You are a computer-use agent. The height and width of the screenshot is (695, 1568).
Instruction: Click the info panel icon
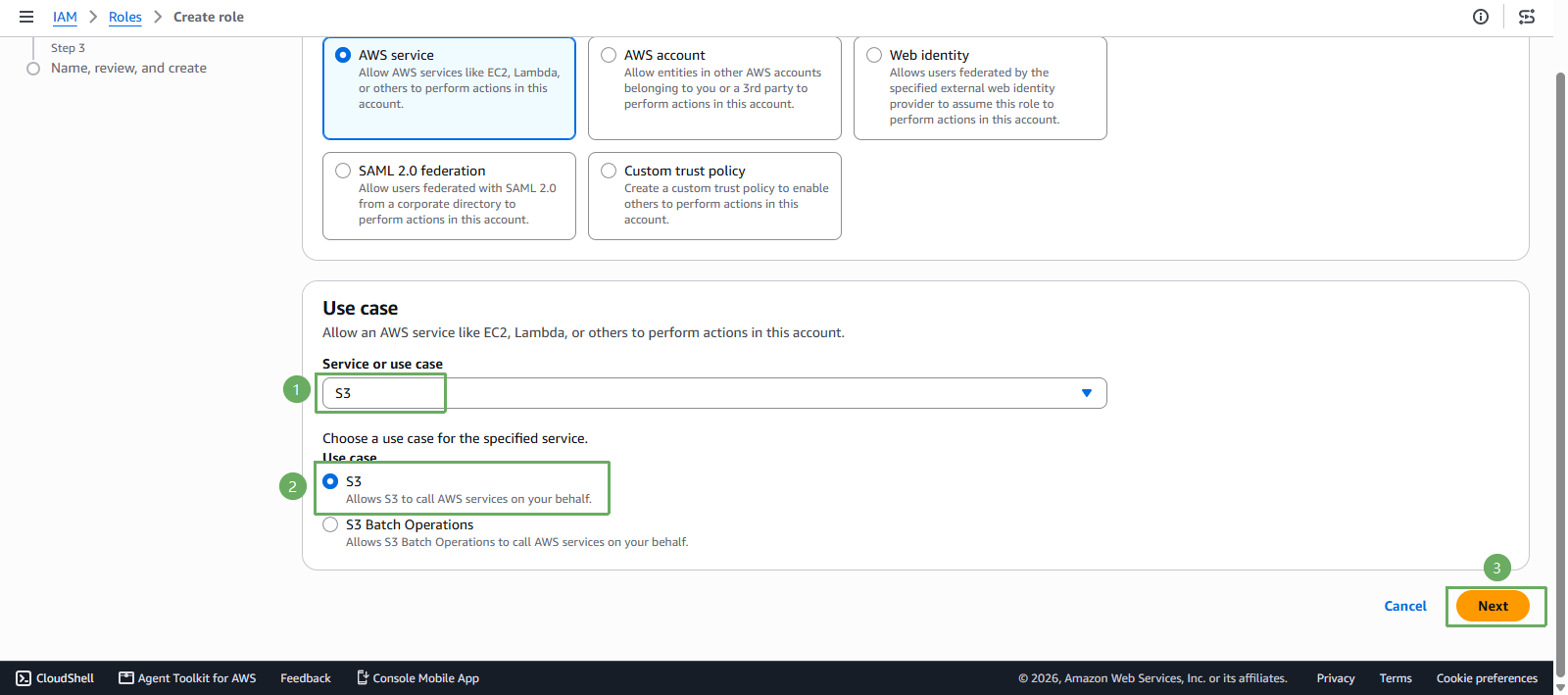click(1481, 17)
